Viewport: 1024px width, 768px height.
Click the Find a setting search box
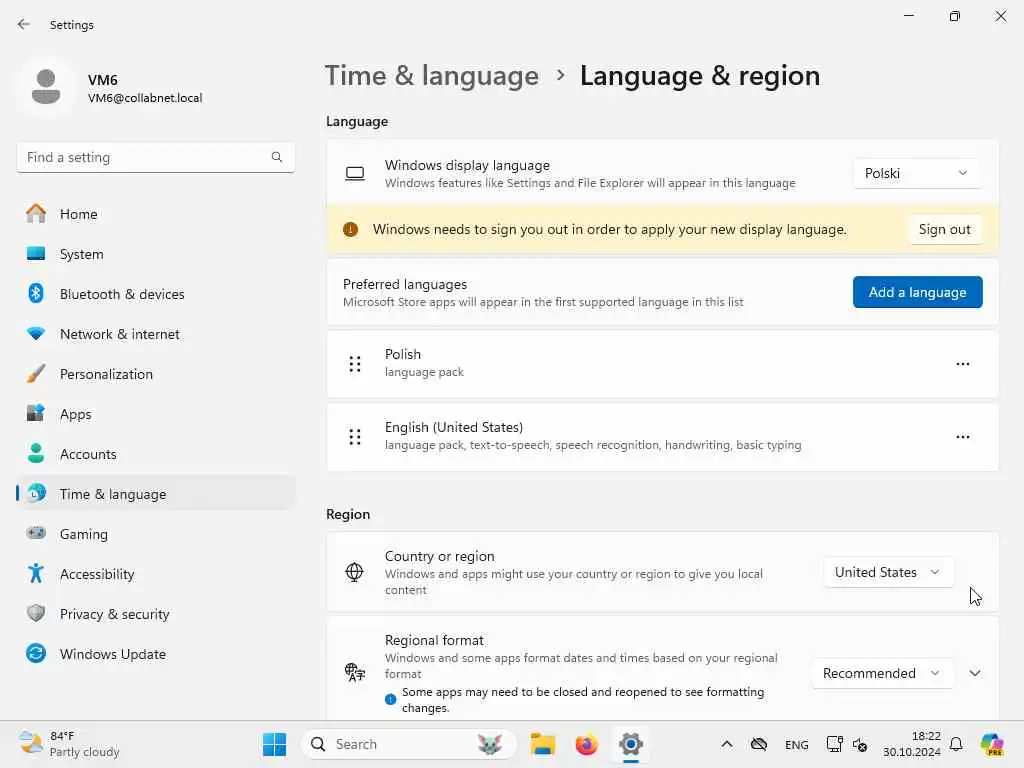[x=155, y=157]
